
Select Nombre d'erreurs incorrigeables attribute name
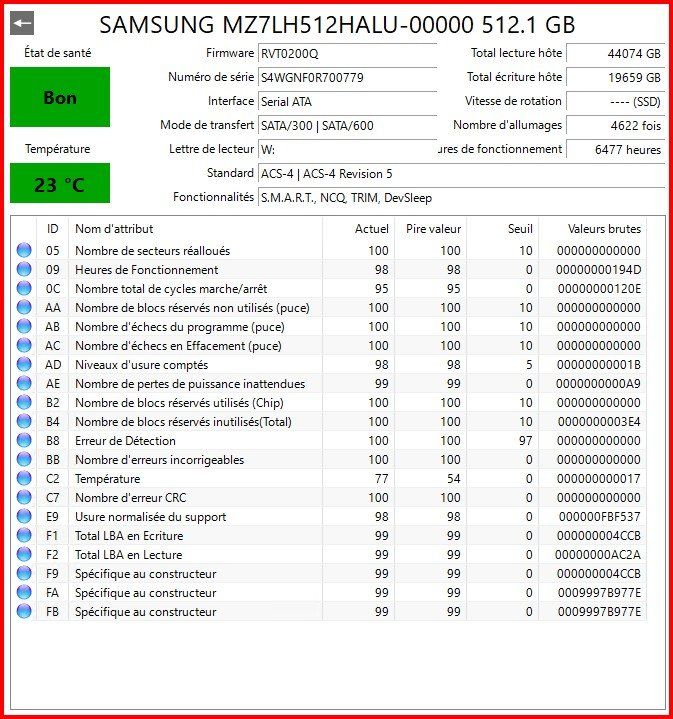[x=160, y=460]
